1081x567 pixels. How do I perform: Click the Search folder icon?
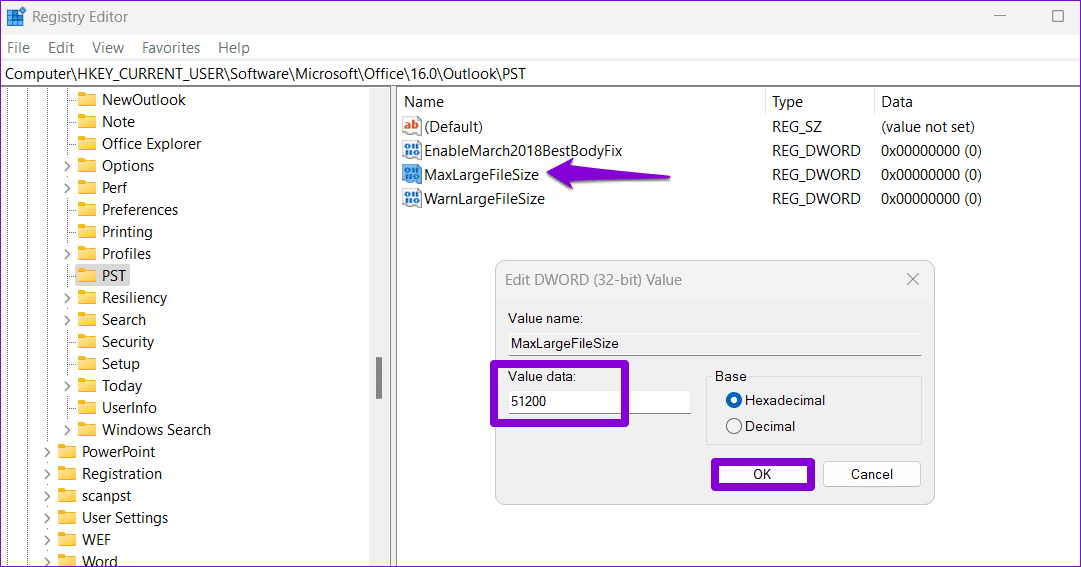87,320
